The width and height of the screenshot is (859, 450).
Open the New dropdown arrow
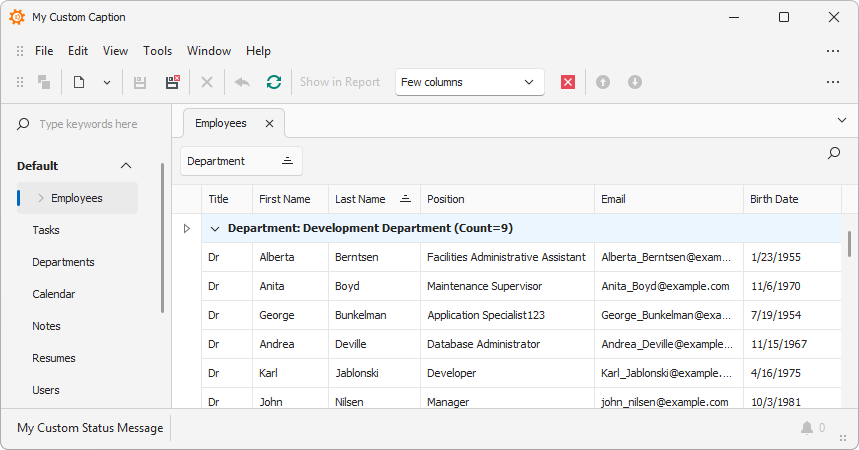pos(107,82)
